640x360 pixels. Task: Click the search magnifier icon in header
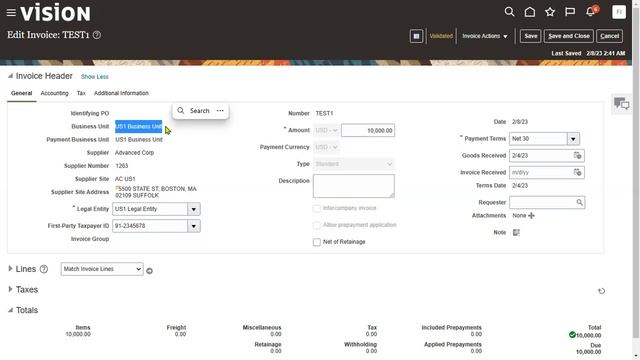pos(509,12)
